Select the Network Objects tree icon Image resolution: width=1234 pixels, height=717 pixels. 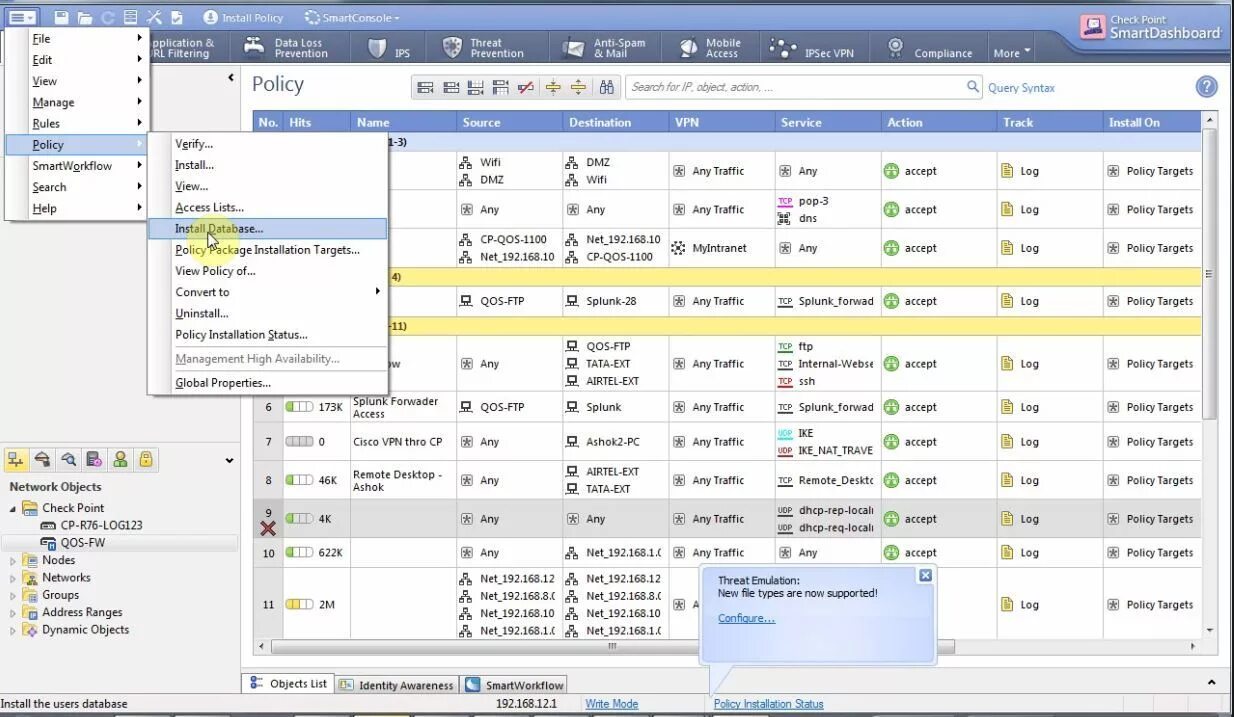[x=16, y=459]
